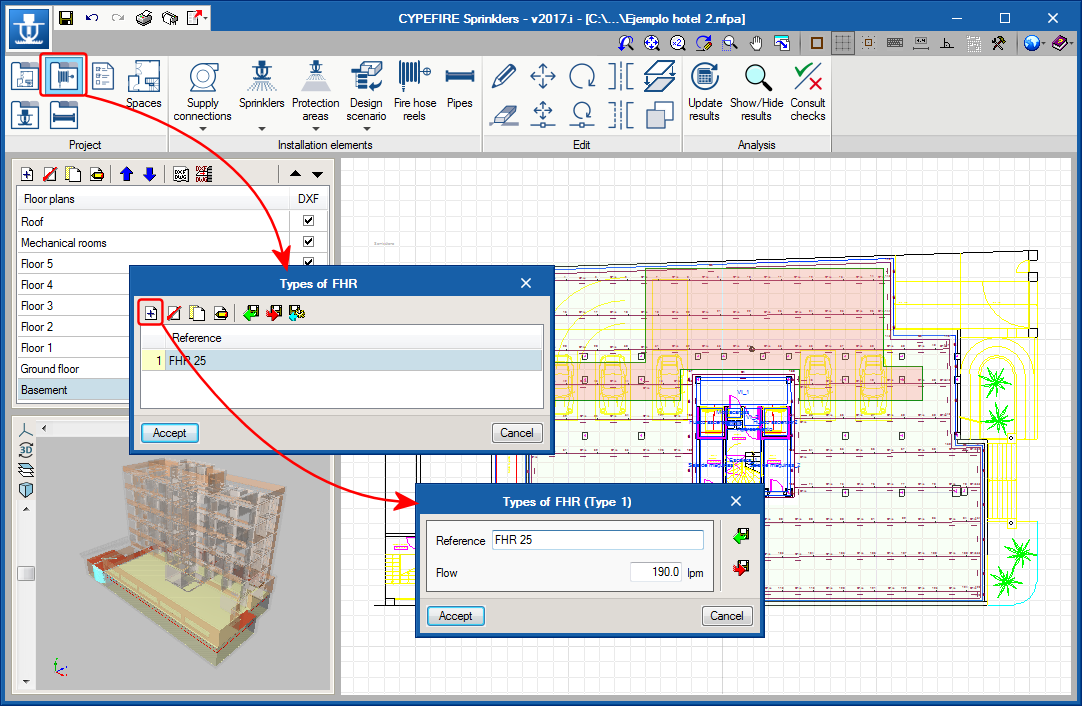Click the Spaces floor plan icon
This screenshot has height=706, width=1082.
click(143, 78)
